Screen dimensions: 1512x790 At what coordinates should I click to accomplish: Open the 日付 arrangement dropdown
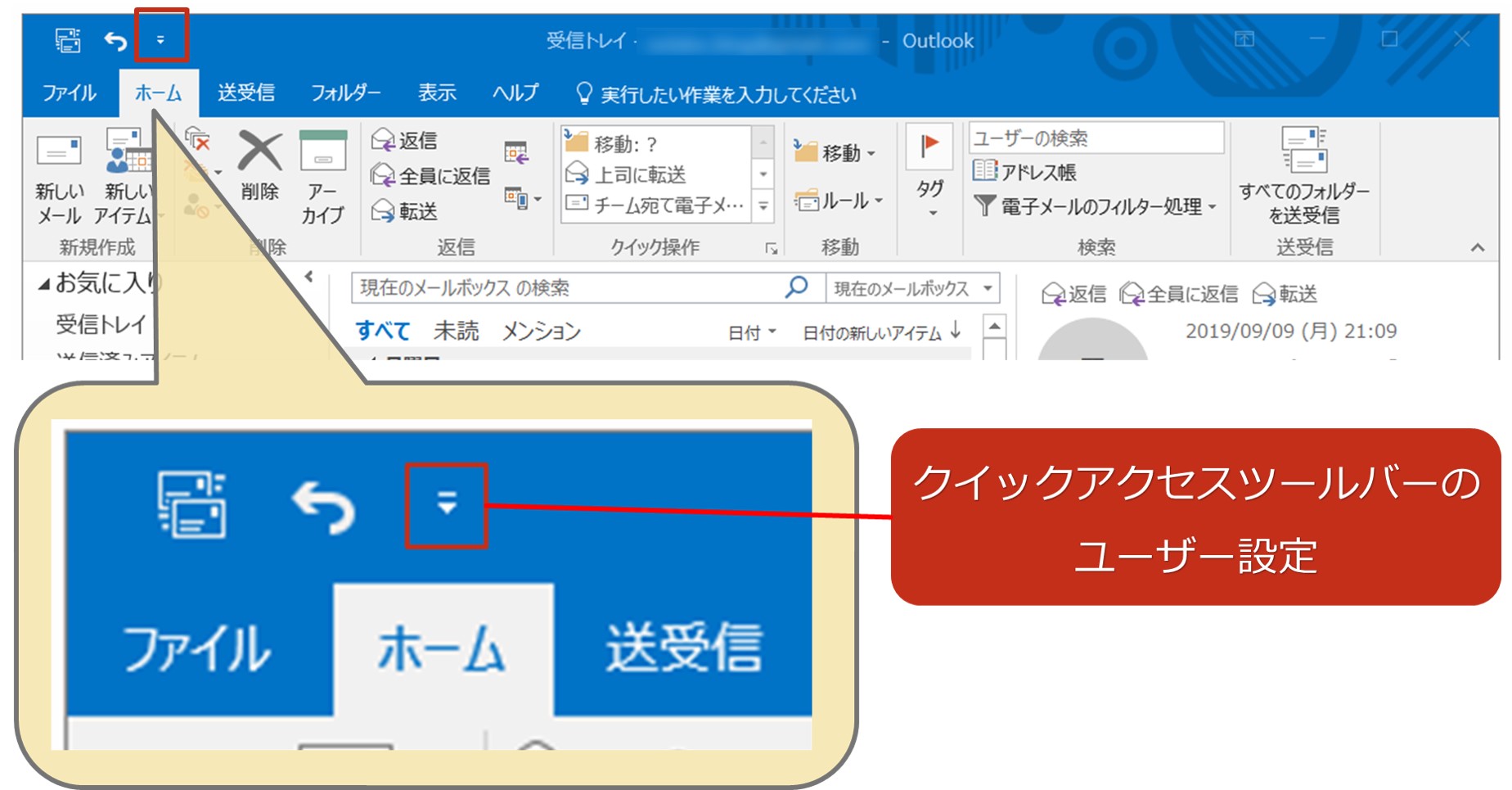click(x=751, y=332)
